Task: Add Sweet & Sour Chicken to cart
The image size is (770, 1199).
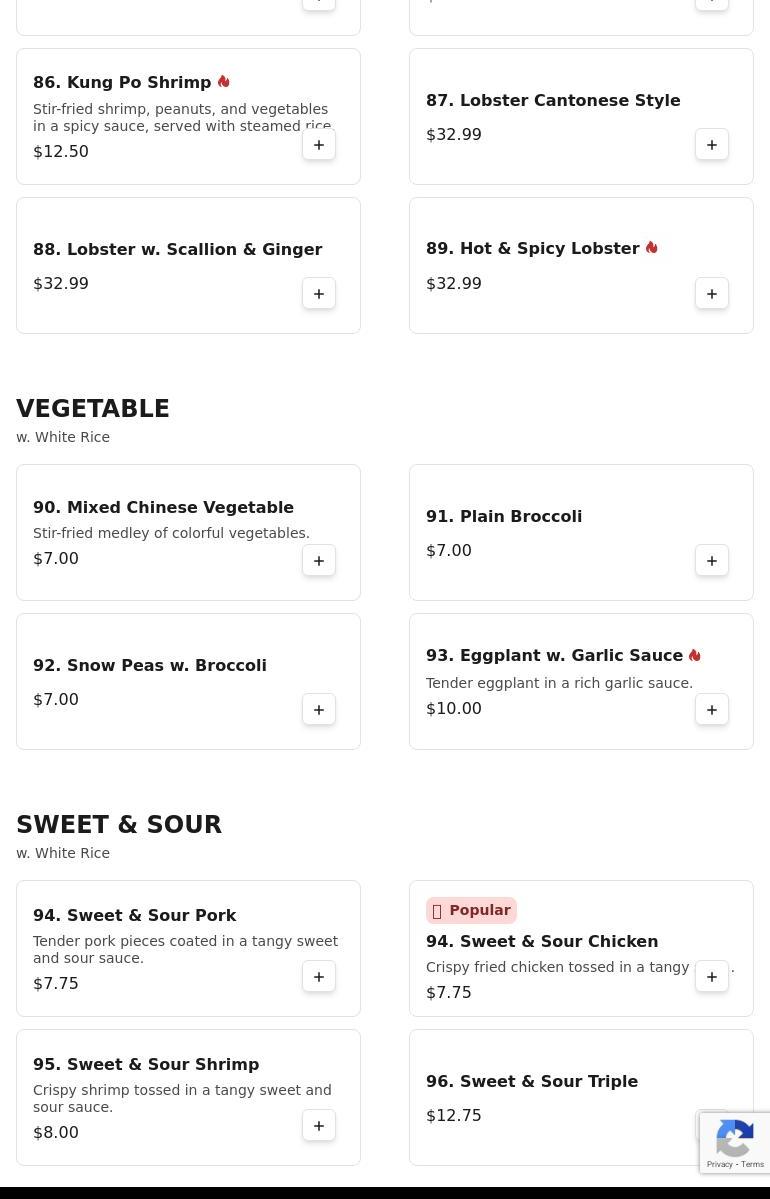Action: pos(712,976)
